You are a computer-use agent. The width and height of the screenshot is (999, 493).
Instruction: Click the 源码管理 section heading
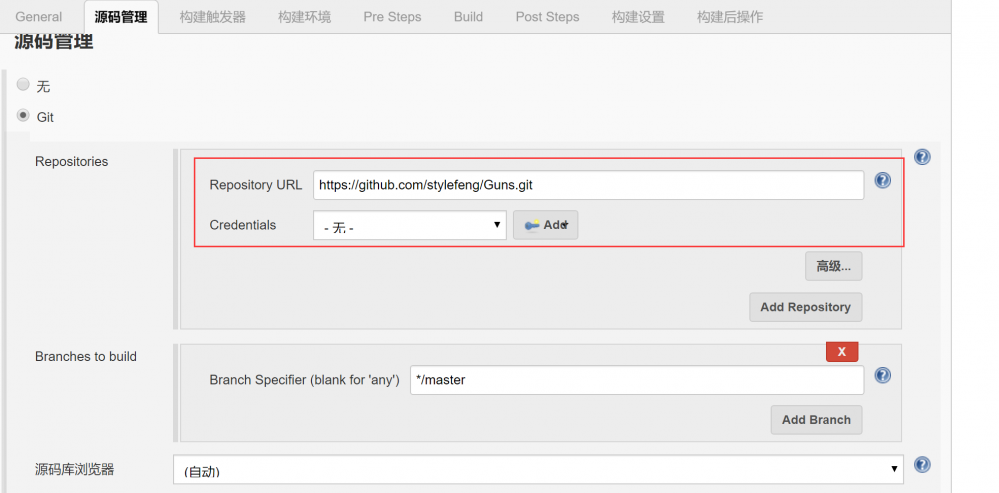54,42
